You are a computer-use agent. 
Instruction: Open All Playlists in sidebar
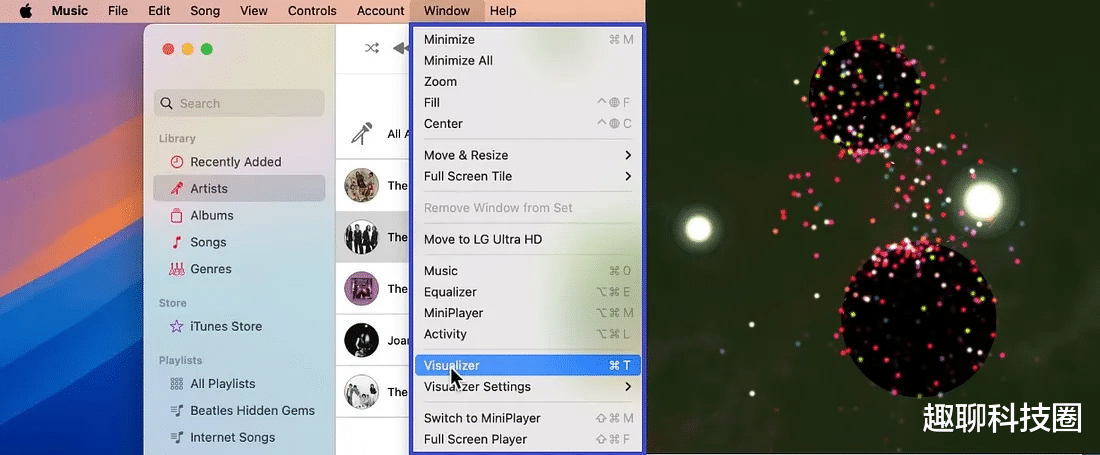point(239,383)
